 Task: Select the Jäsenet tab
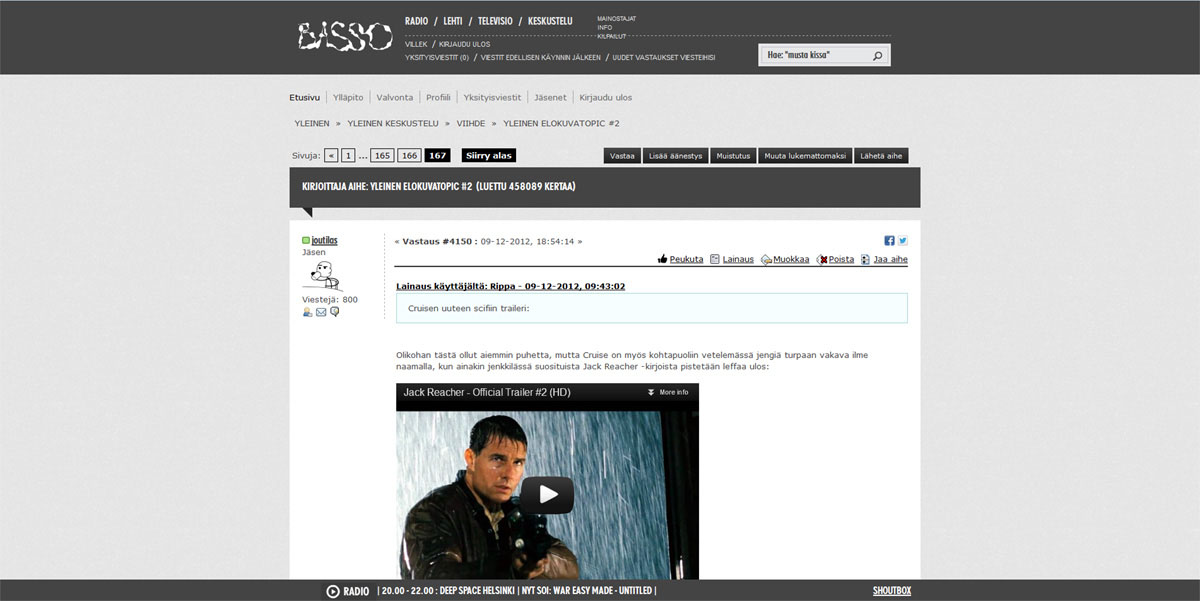pyautogui.click(x=551, y=97)
